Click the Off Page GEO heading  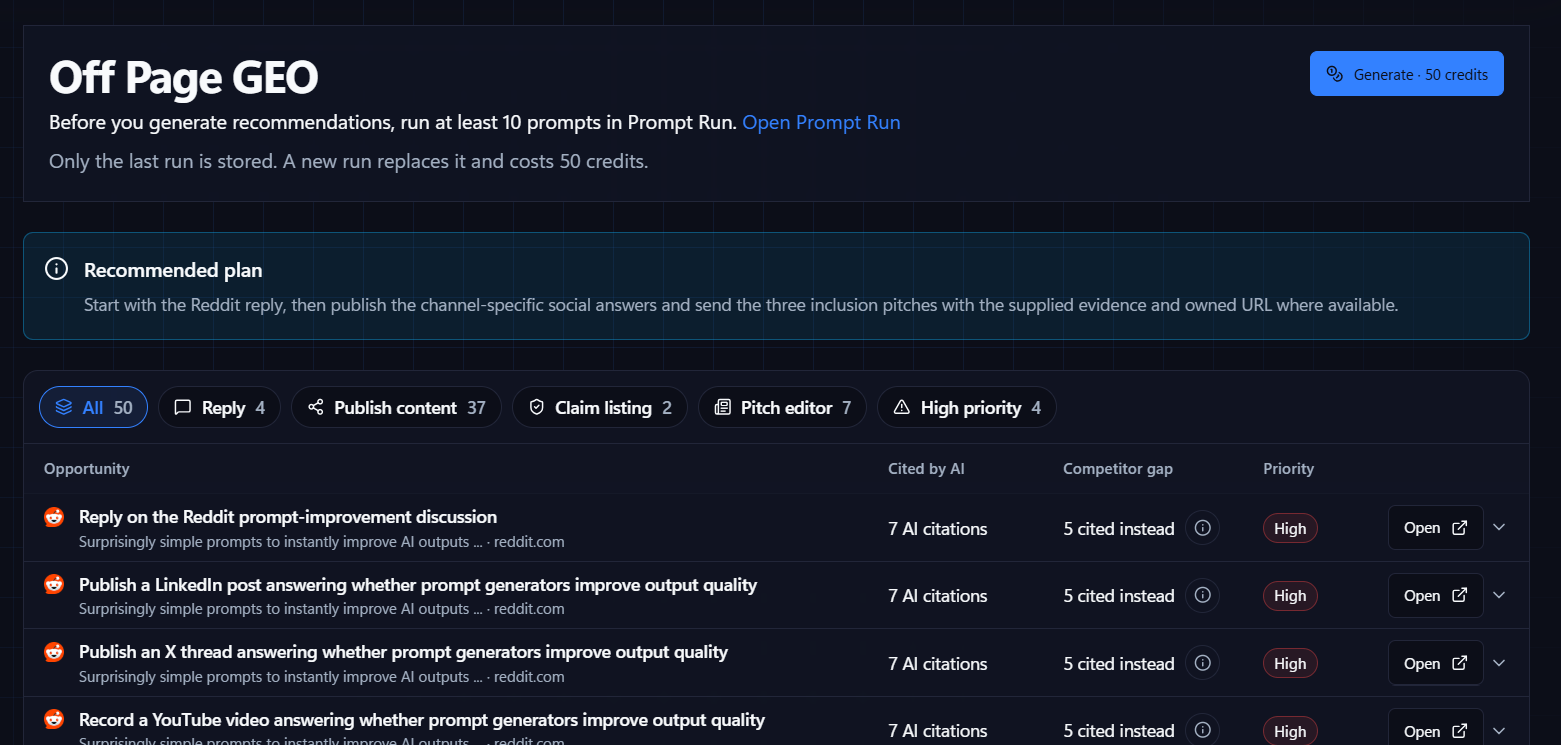coord(184,78)
